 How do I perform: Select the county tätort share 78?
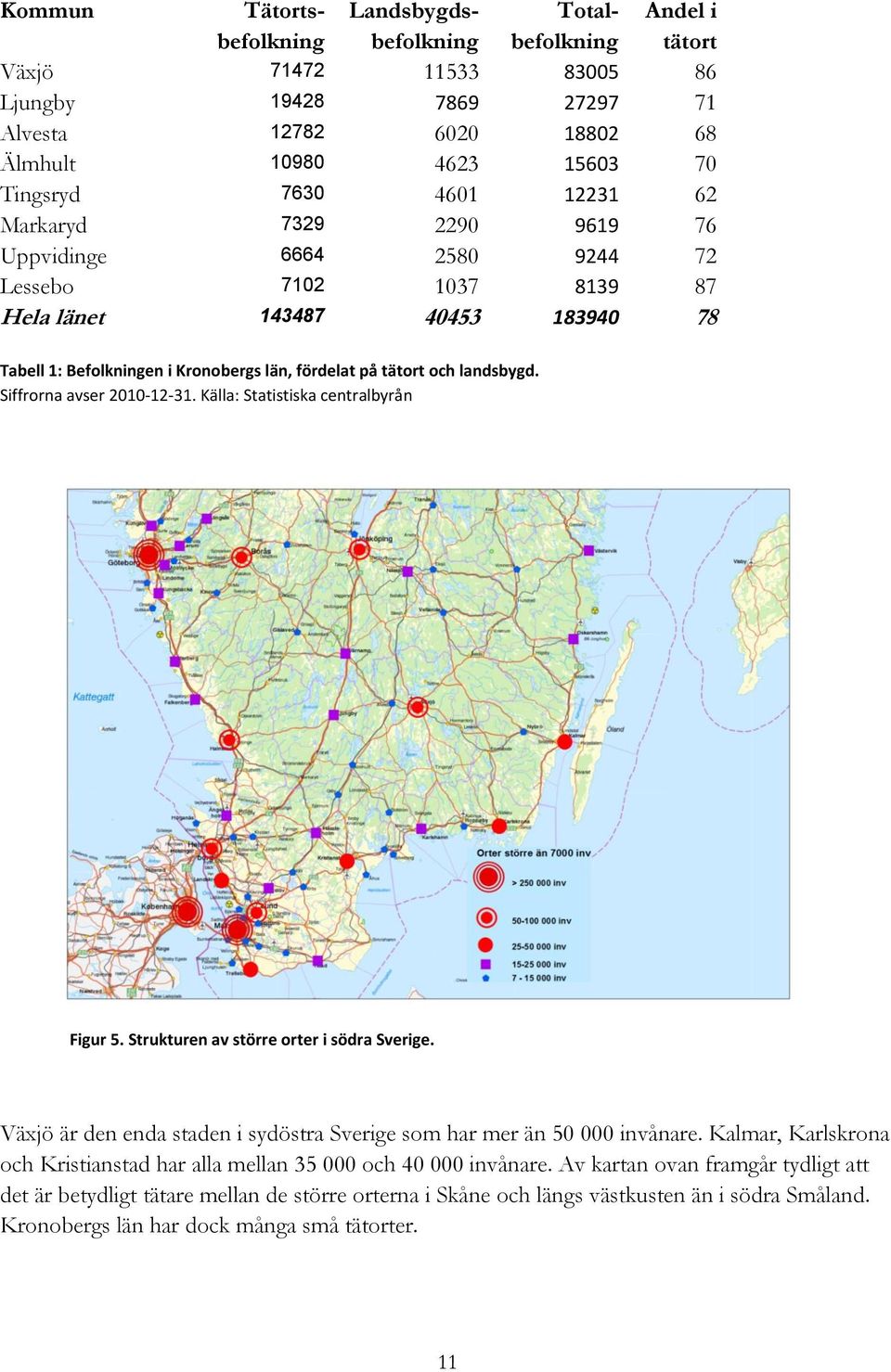[707, 317]
